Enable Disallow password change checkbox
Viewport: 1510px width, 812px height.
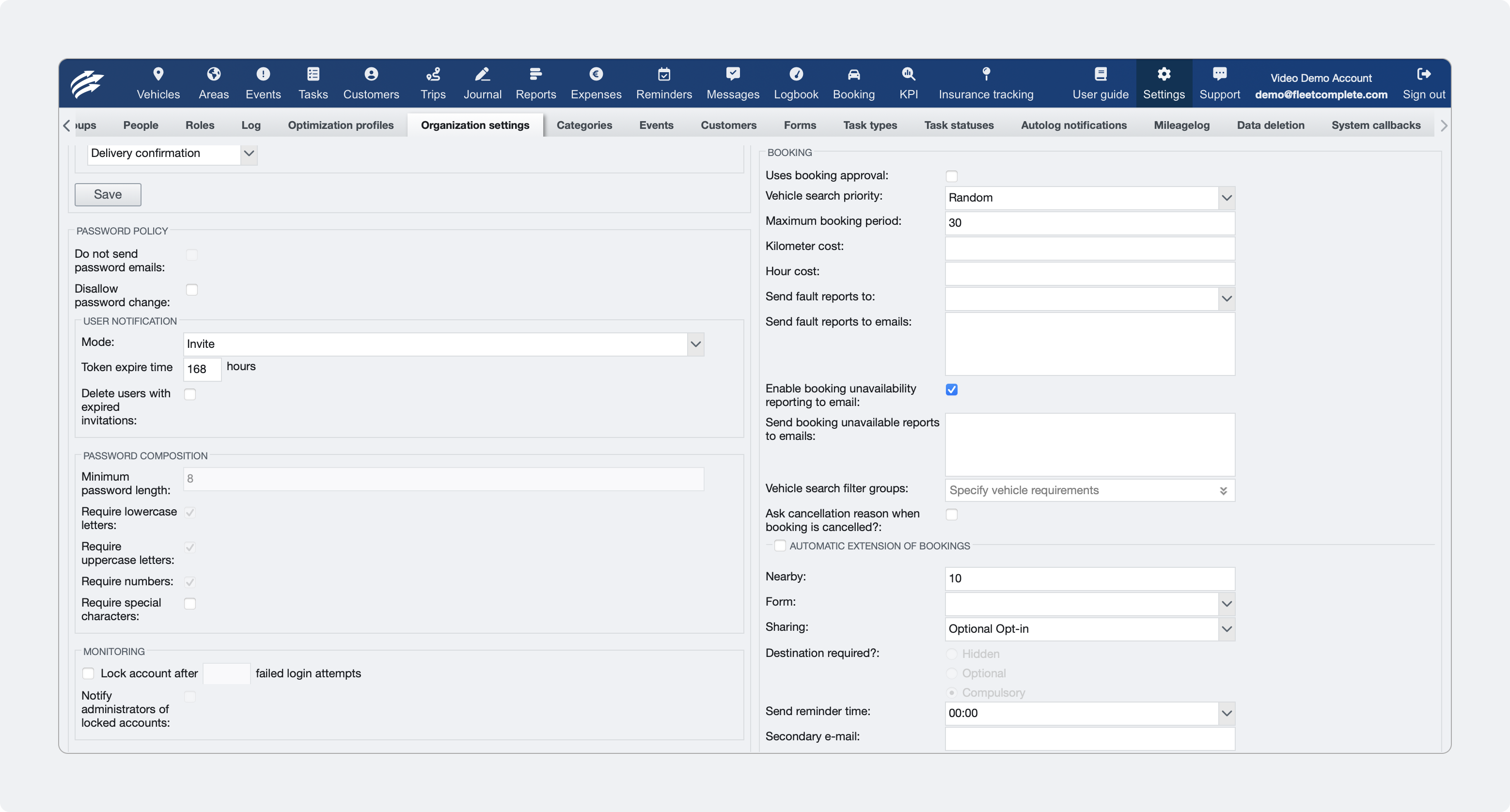click(192, 289)
